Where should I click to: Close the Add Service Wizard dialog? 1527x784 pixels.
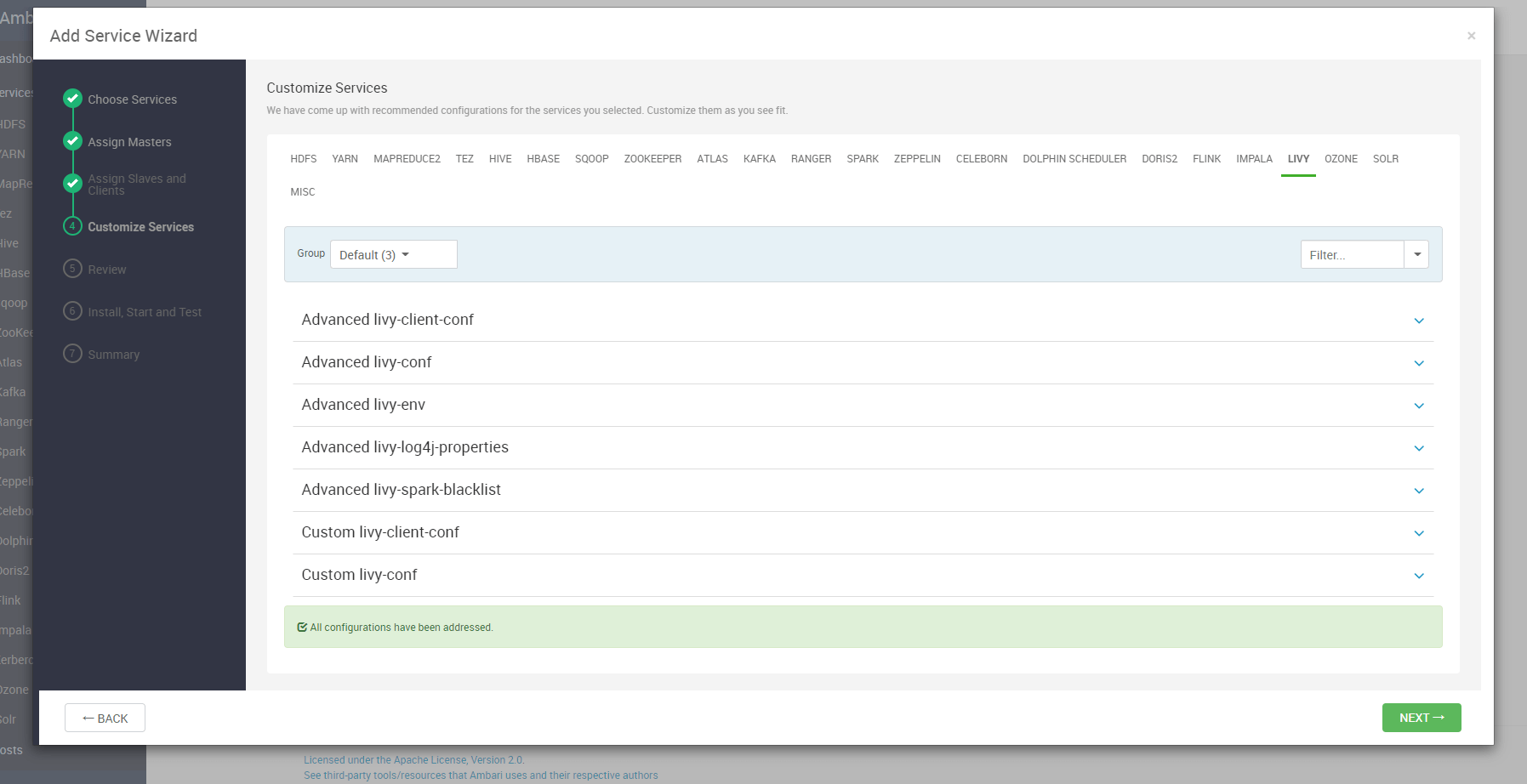click(x=1471, y=36)
